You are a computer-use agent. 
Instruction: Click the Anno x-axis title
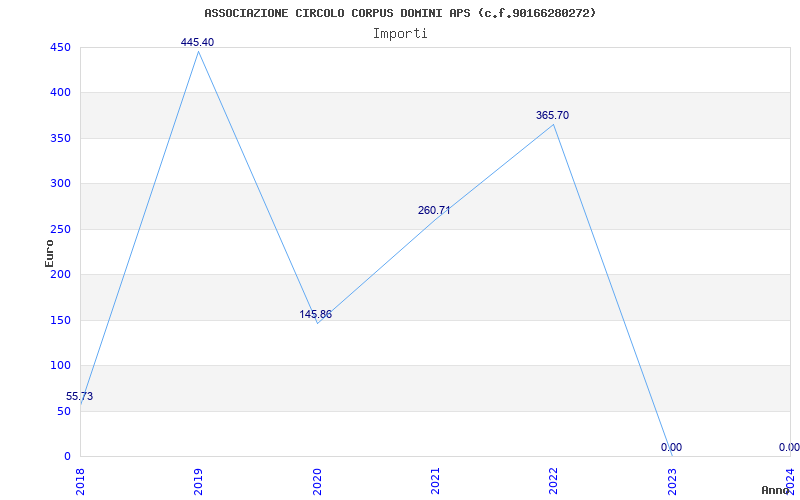pos(776,490)
